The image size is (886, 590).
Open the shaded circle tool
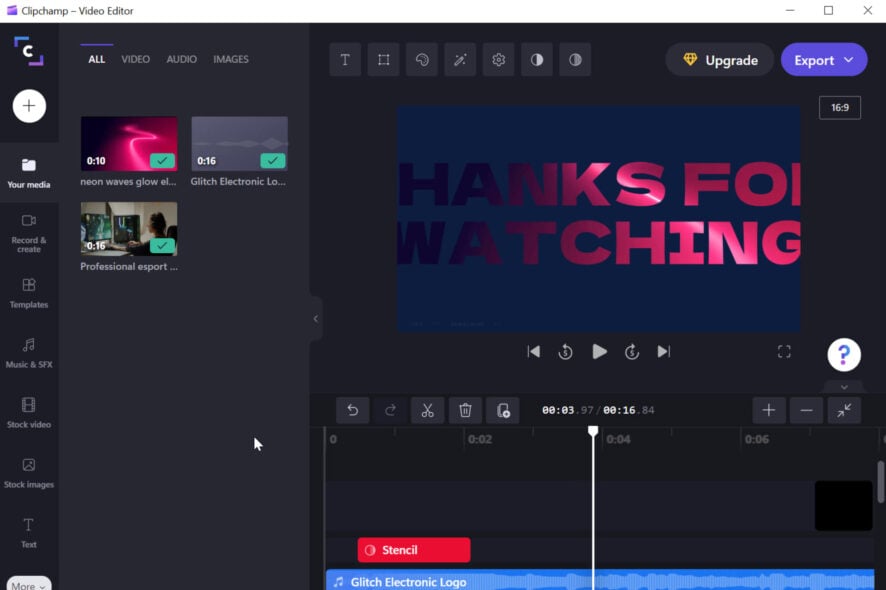575,59
